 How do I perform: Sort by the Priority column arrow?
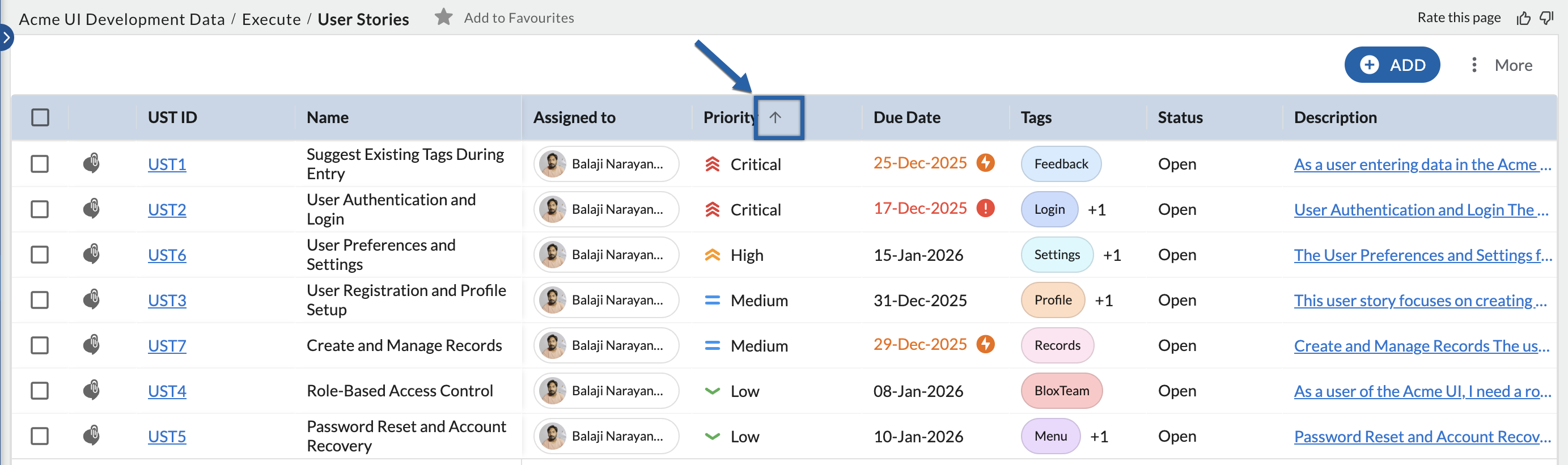774,117
